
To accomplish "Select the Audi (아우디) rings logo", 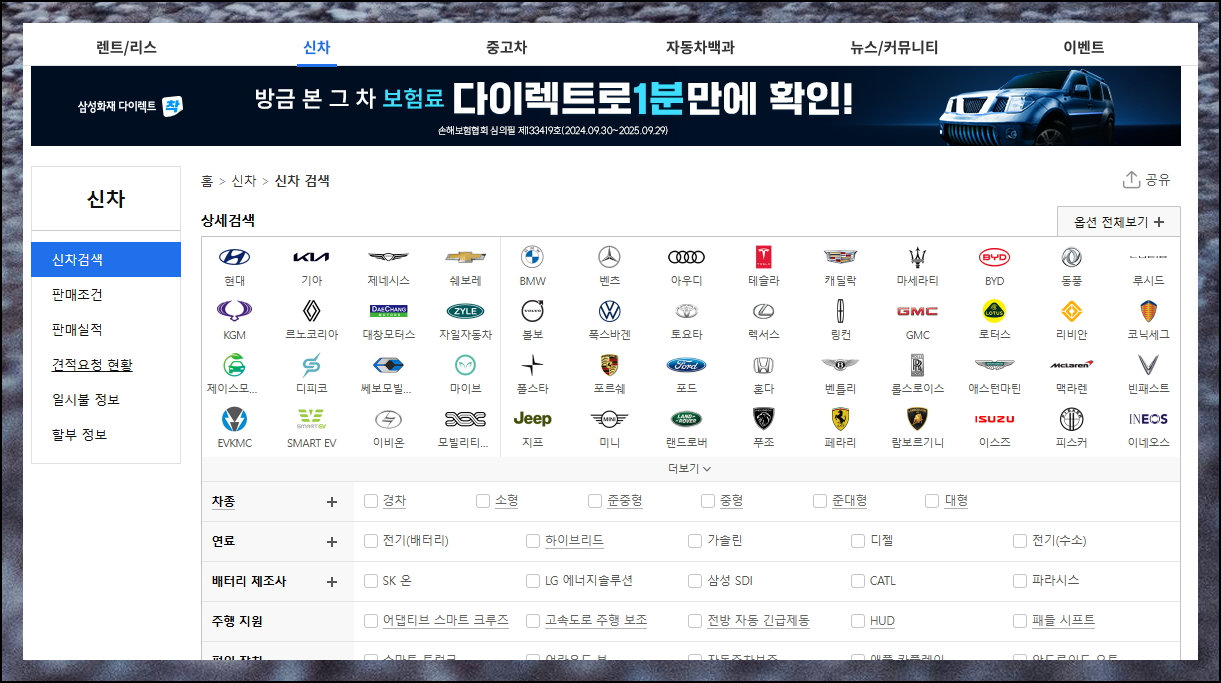I will [x=686, y=257].
